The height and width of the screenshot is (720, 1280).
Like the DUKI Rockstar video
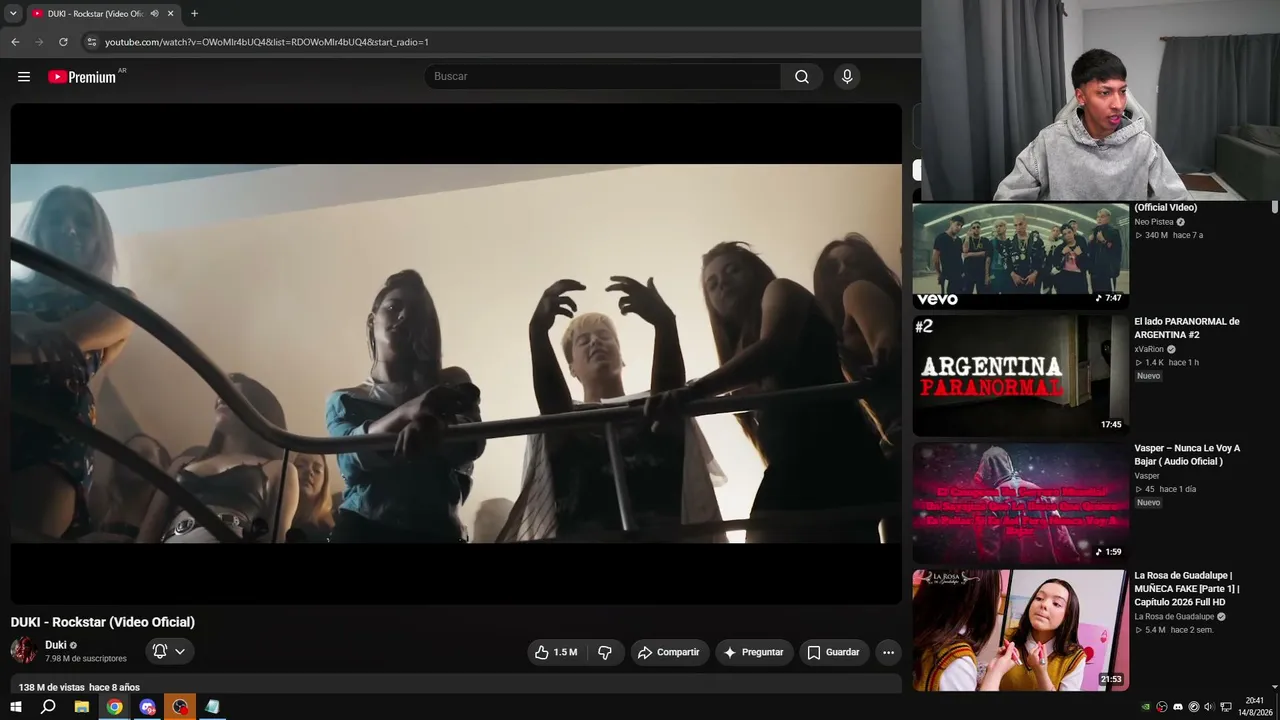pos(557,652)
